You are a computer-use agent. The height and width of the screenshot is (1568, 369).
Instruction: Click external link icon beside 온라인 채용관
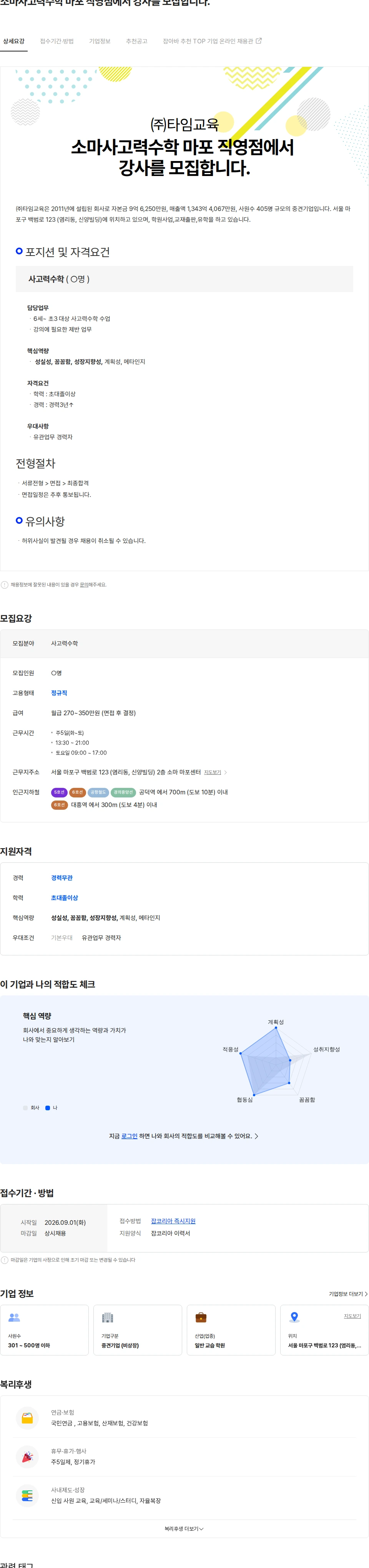[259, 41]
